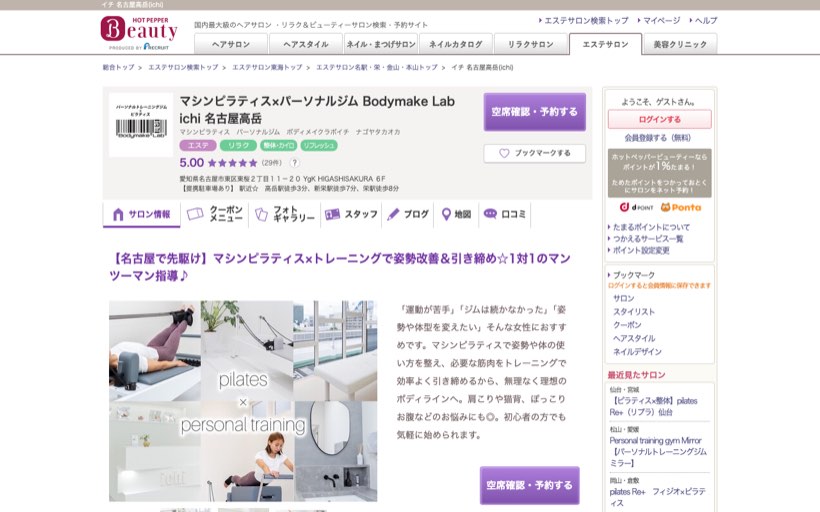Click ネイルデザイン bookmark link

click(637, 352)
